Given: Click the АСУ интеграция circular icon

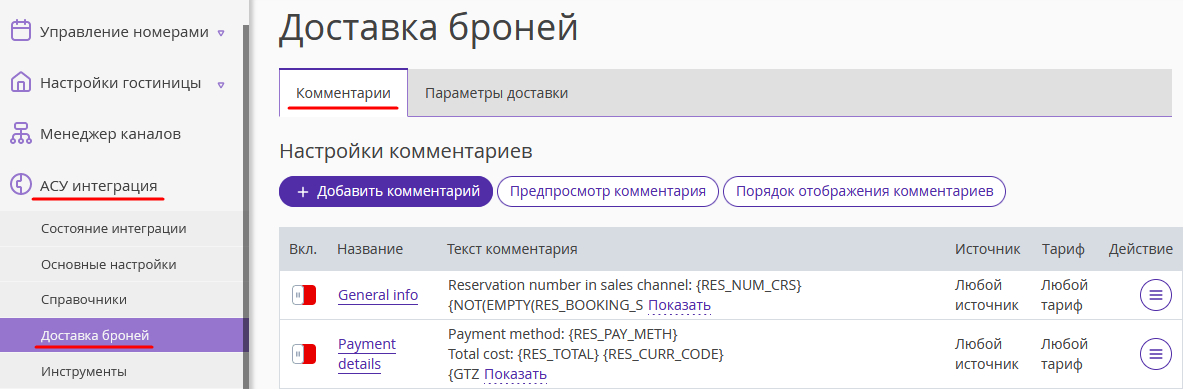Looking at the screenshot, I should 21,185.
